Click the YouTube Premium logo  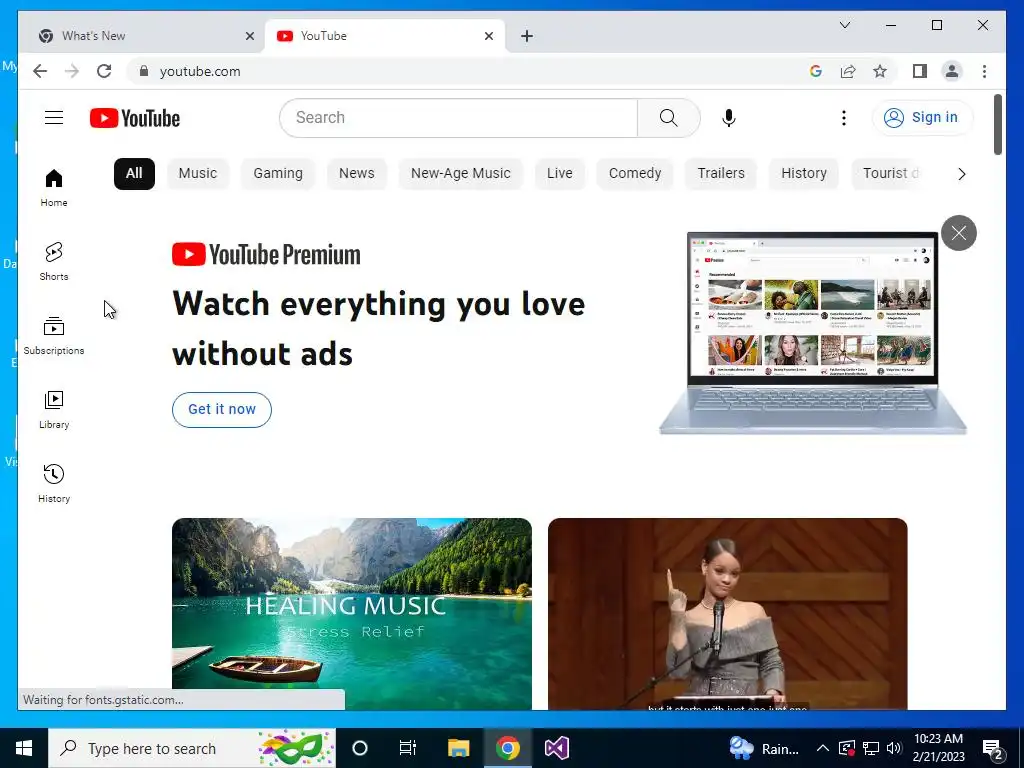pos(266,255)
